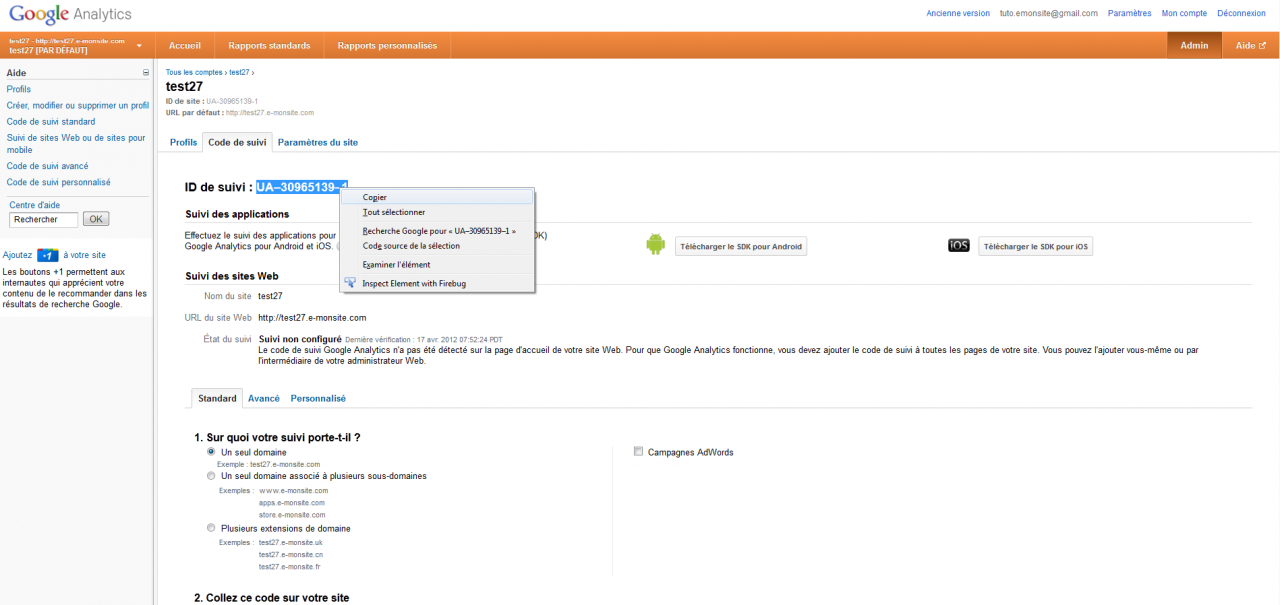Select 'Un seul domaine associé à plusieurs sous-domaines'
1280x605 pixels.
pyautogui.click(x=211, y=476)
